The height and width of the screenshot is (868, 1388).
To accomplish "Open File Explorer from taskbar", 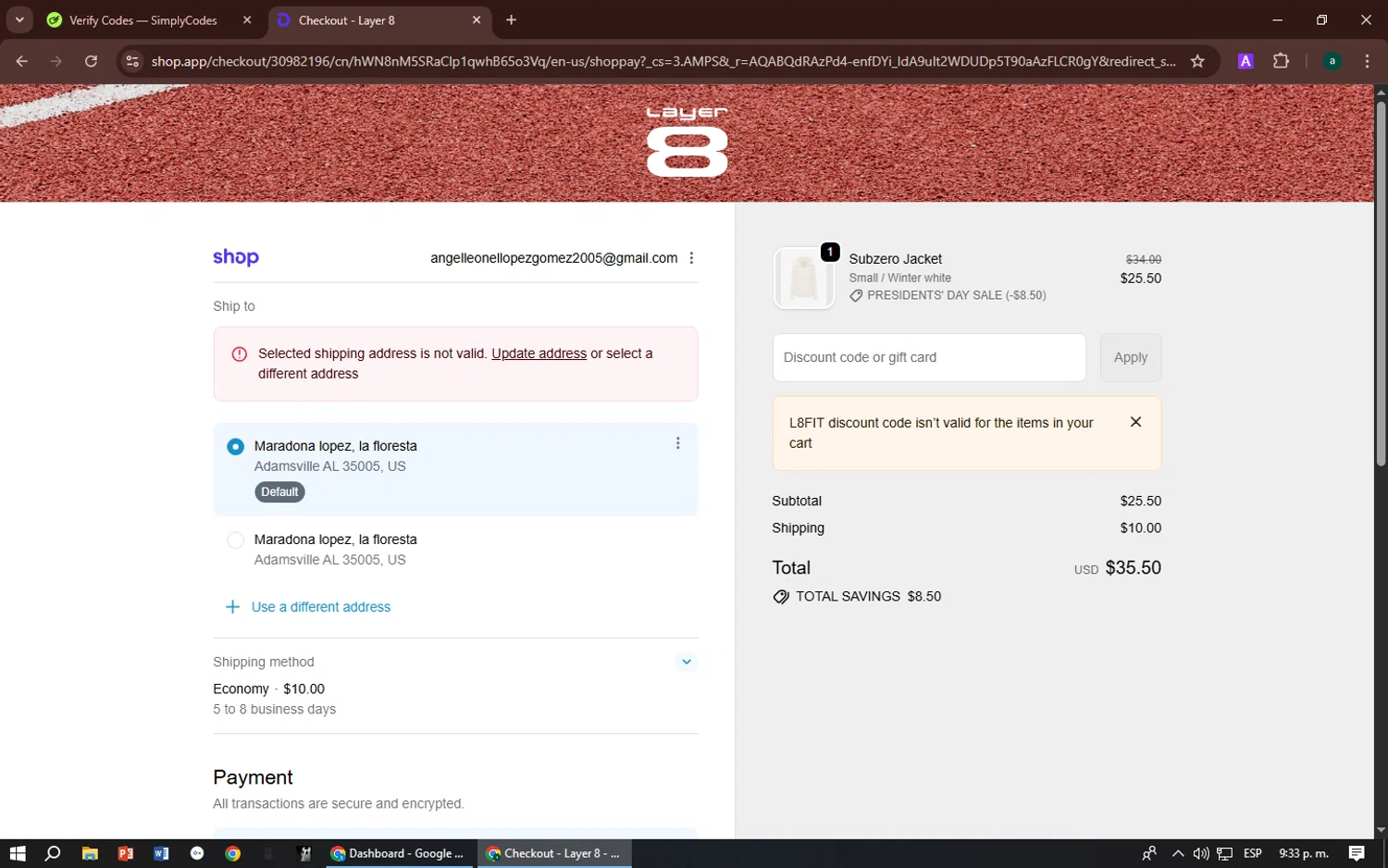I will pos(90,853).
